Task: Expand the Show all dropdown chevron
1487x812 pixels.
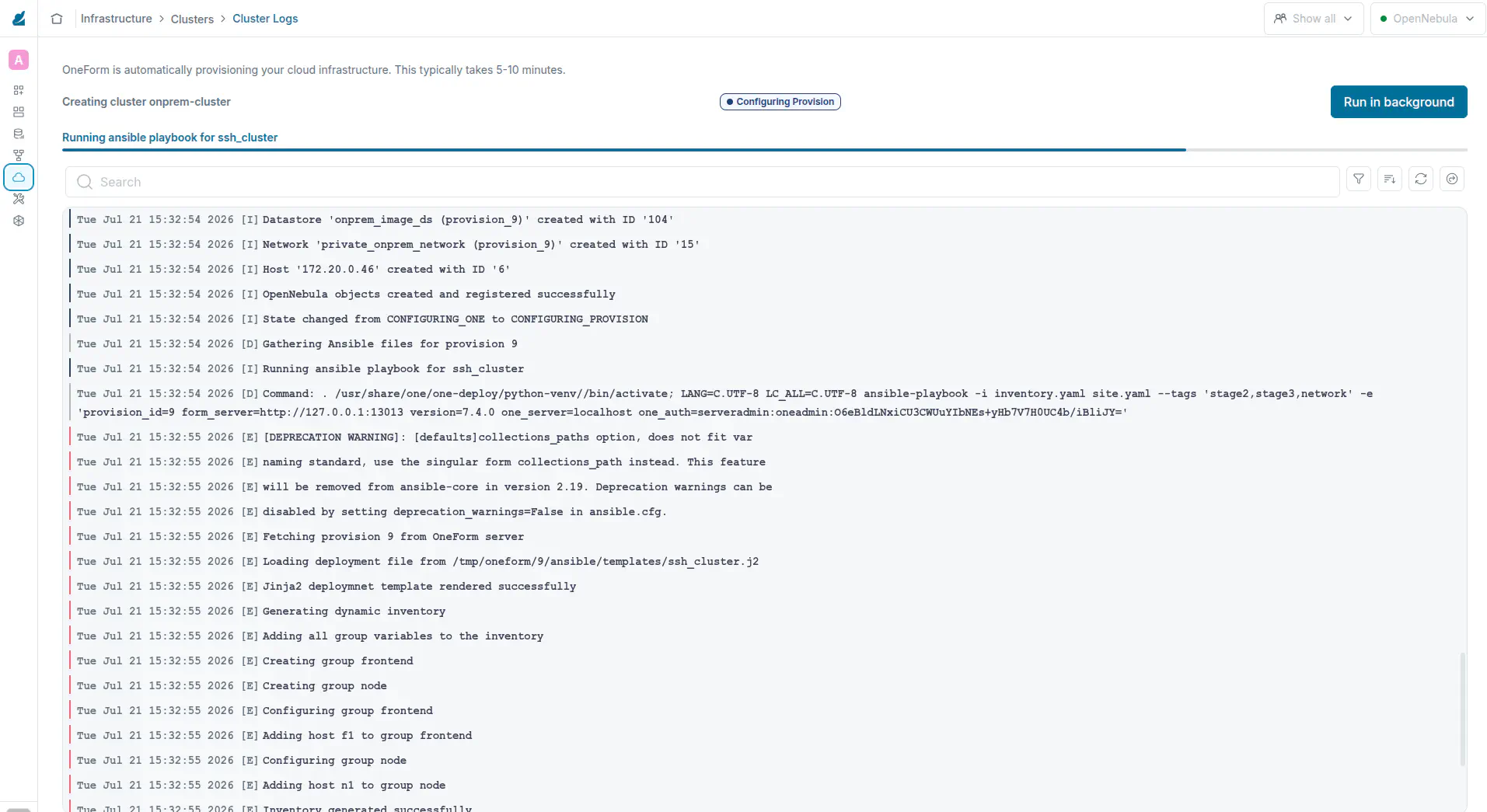Action: 1348,19
